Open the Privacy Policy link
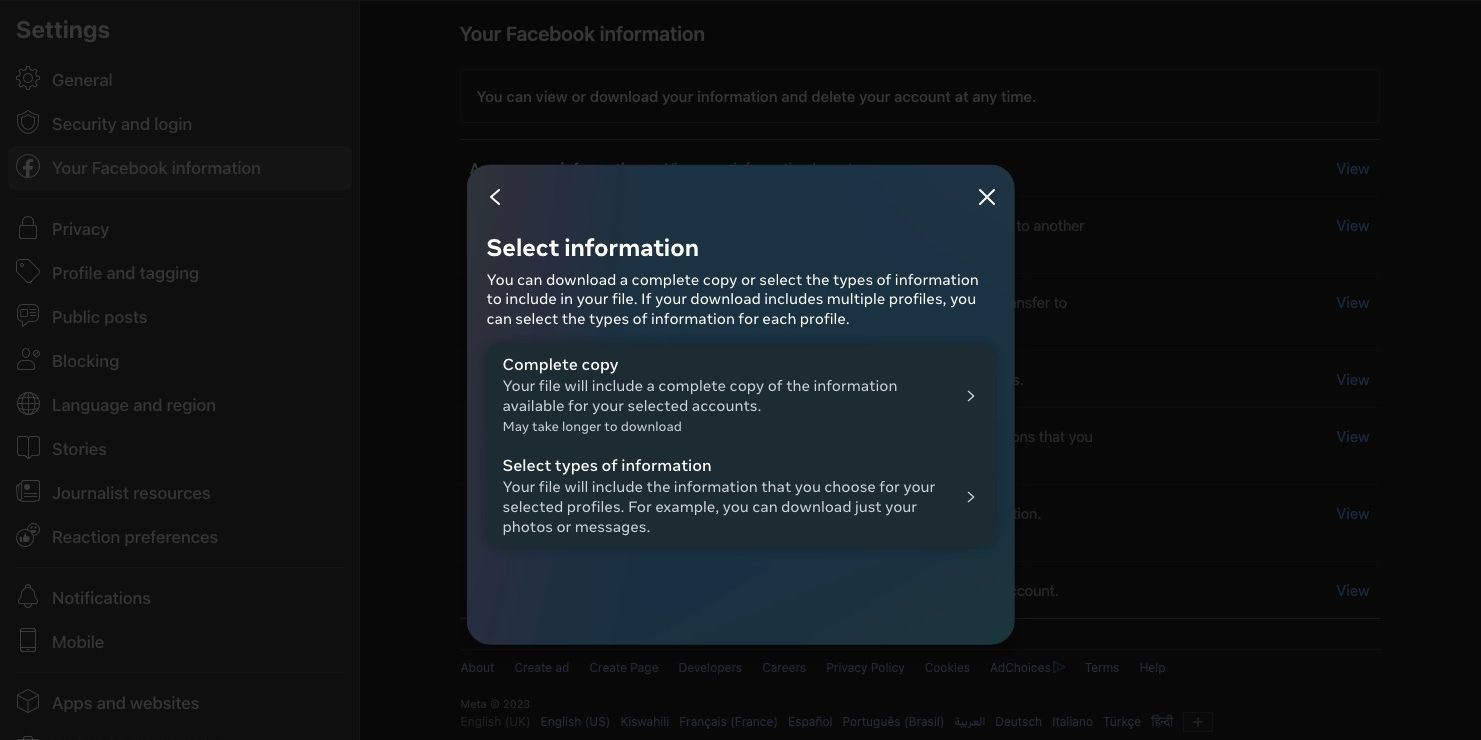 864,667
